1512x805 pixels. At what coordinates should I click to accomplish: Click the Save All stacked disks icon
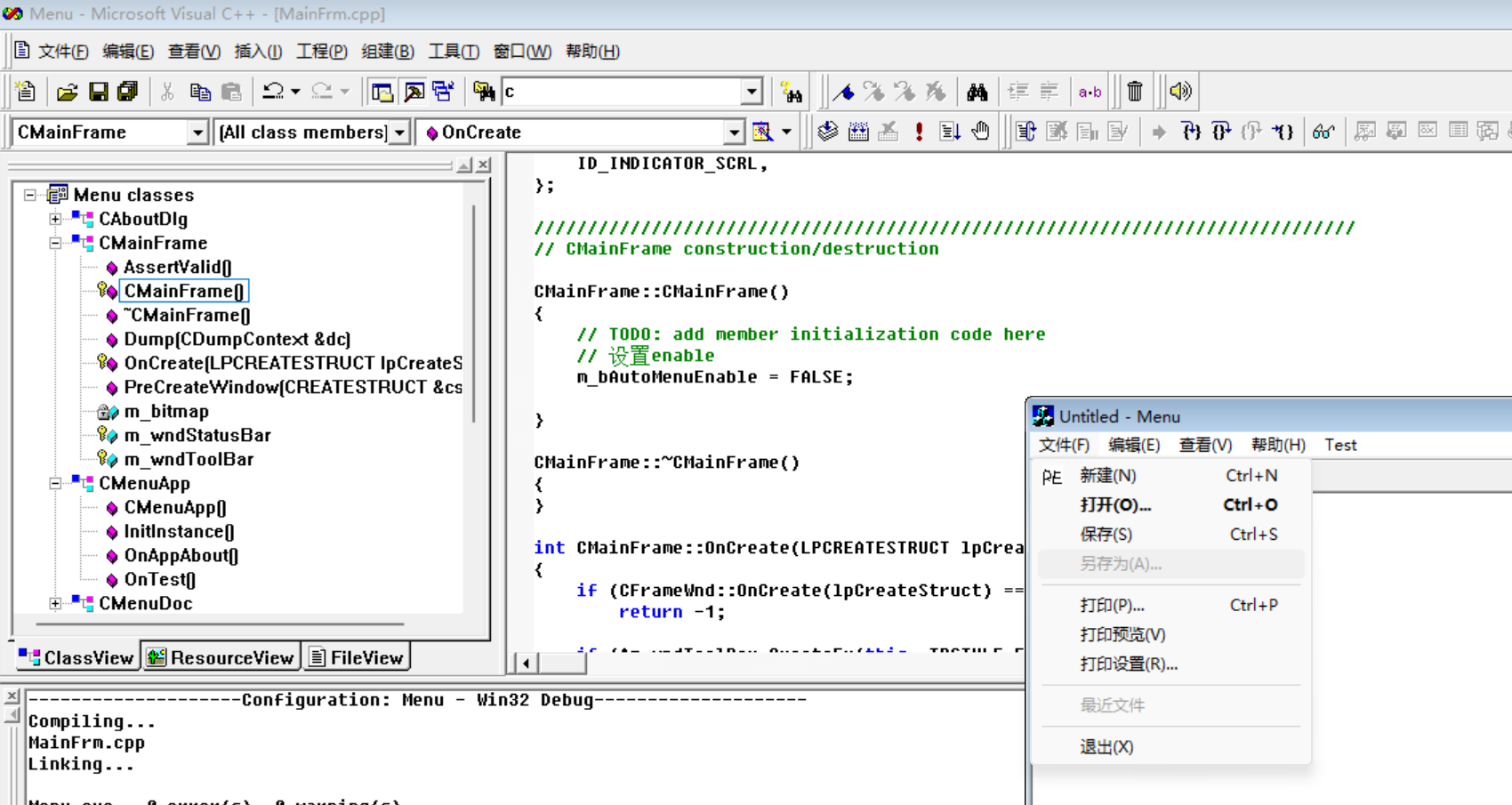[128, 91]
